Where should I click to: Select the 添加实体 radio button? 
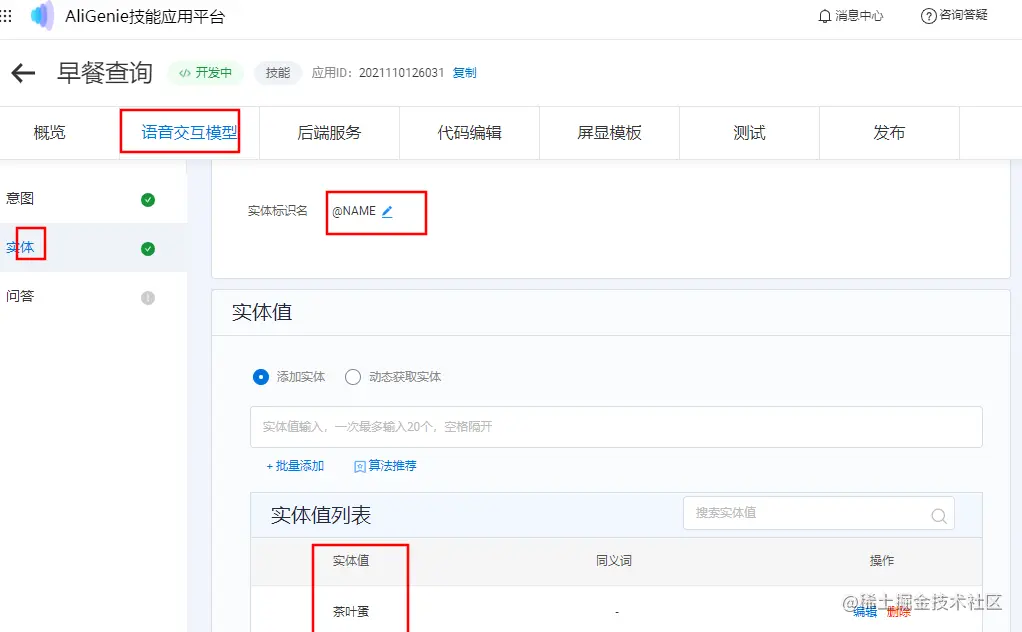click(x=261, y=377)
